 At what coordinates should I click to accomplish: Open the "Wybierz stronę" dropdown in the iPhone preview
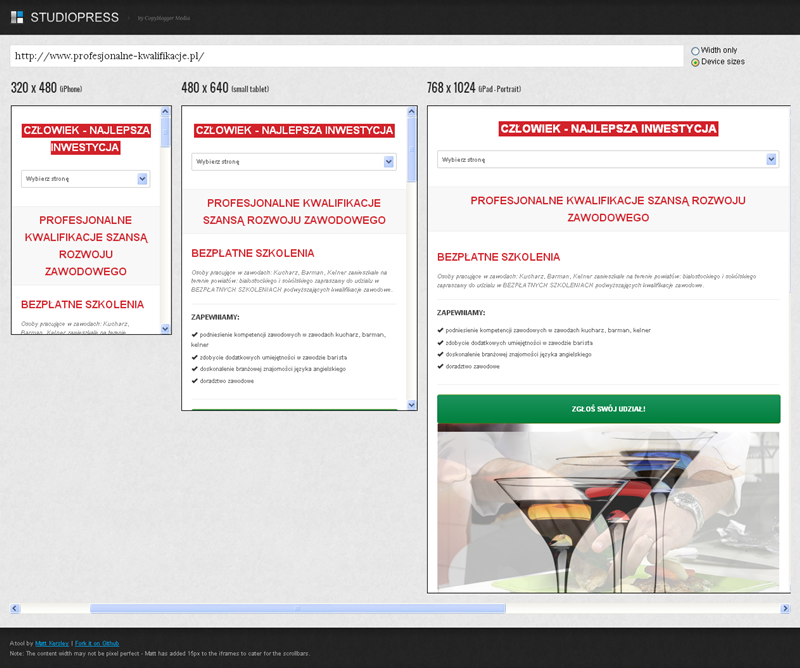pyautogui.click(x=85, y=179)
